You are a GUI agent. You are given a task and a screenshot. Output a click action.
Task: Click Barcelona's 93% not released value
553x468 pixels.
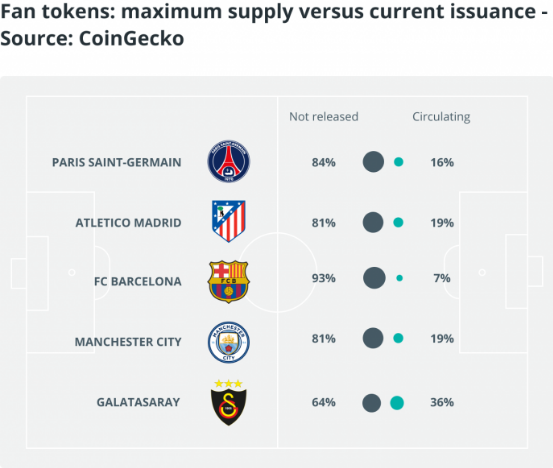(x=323, y=278)
